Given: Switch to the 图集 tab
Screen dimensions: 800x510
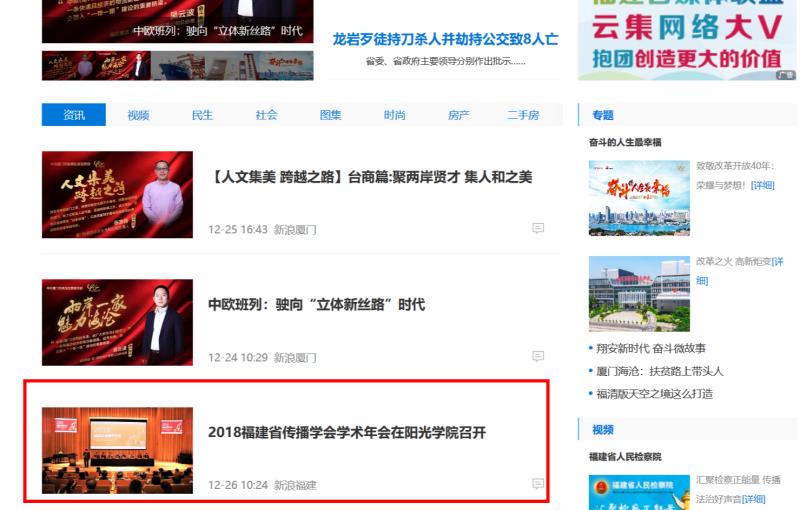Looking at the screenshot, I should [330, 115].
